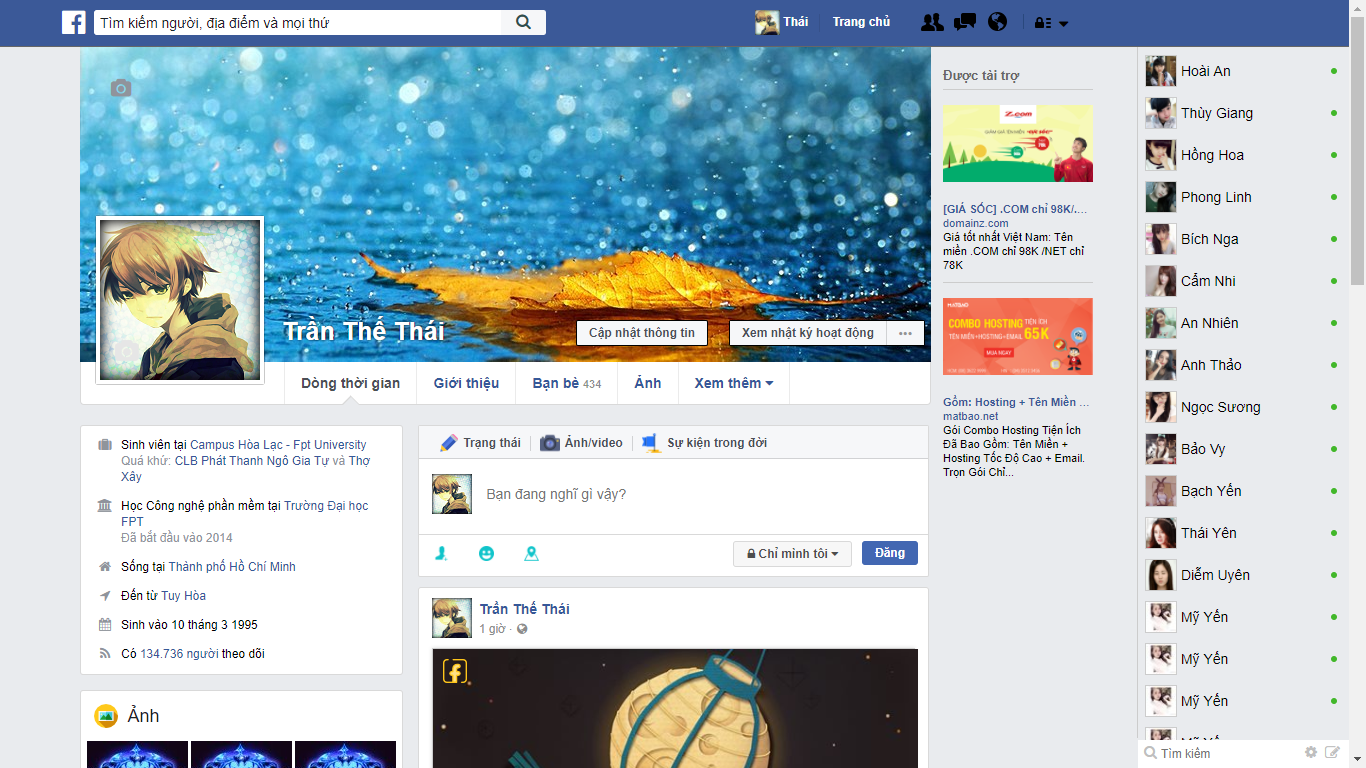Select Sự kiện trong đời tab
This screenshot has height=768, width=1366.
[x=704, y=443]
